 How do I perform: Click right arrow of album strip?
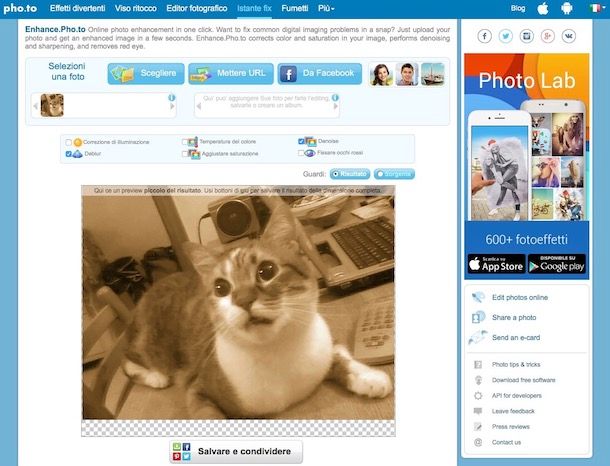336,106
